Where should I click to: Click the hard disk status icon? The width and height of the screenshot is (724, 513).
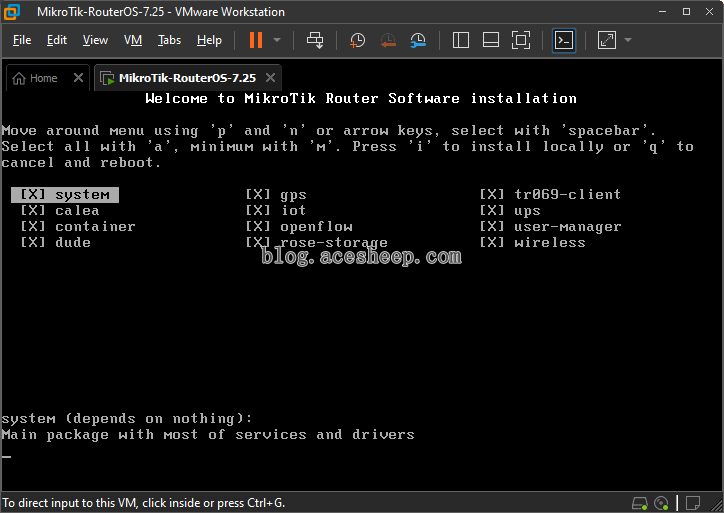click(x=640, y=503)
